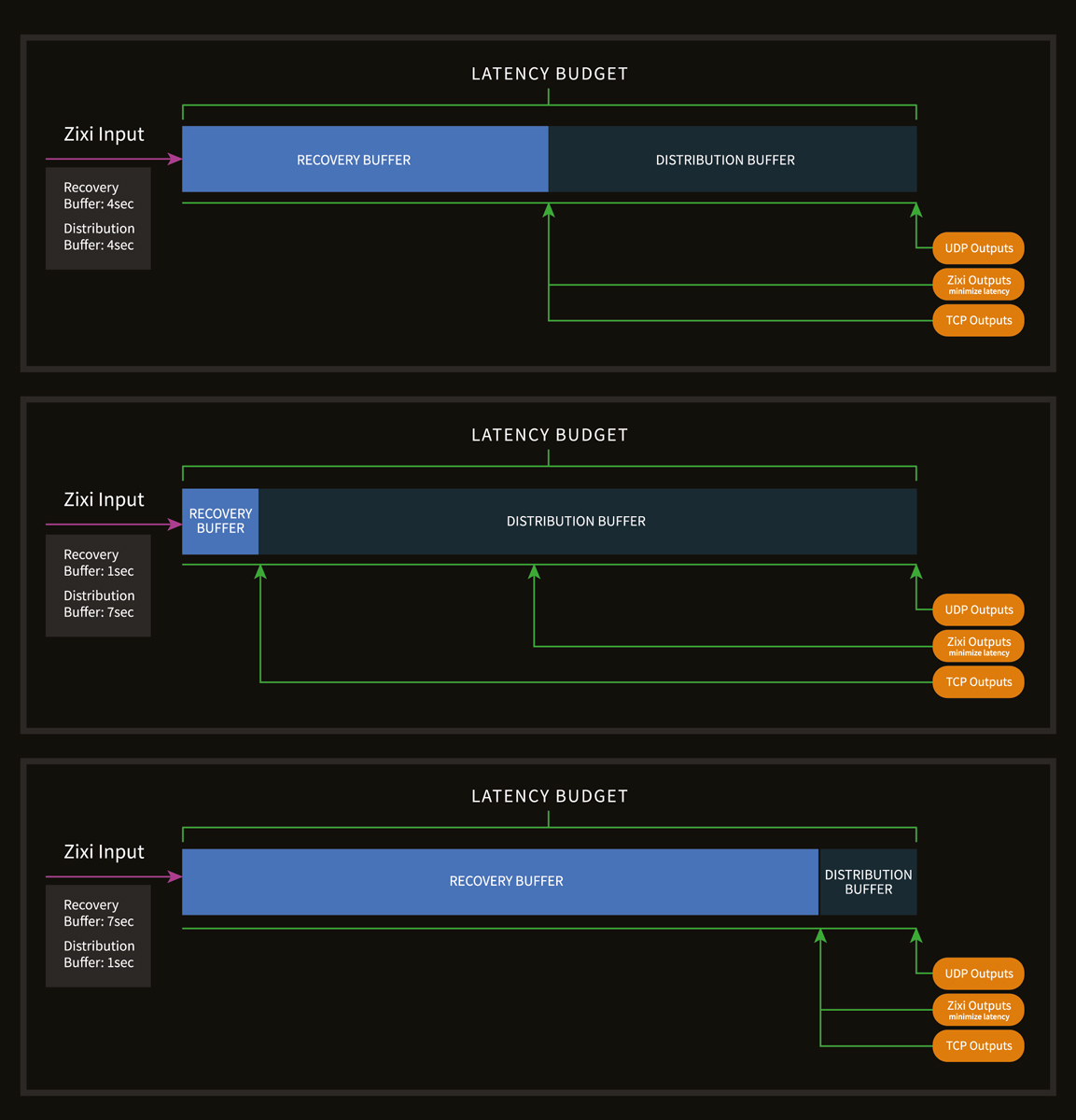Click the UDP Outputs pill in top diagram
Image resolution: width=1076 pixels, height=1120 pixels.
[978, 248]
